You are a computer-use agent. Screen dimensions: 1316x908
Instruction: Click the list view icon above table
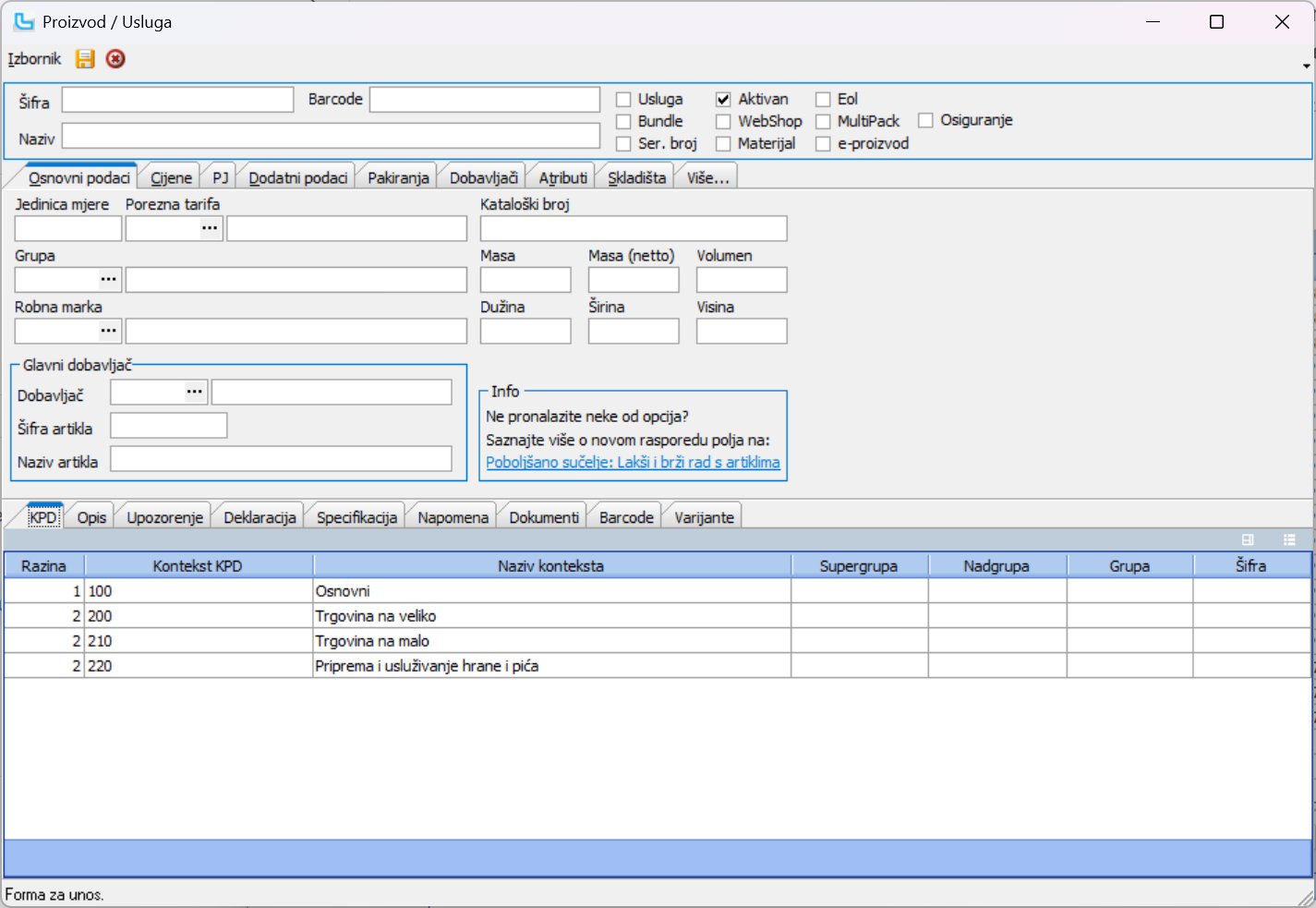pos(1289,539)
